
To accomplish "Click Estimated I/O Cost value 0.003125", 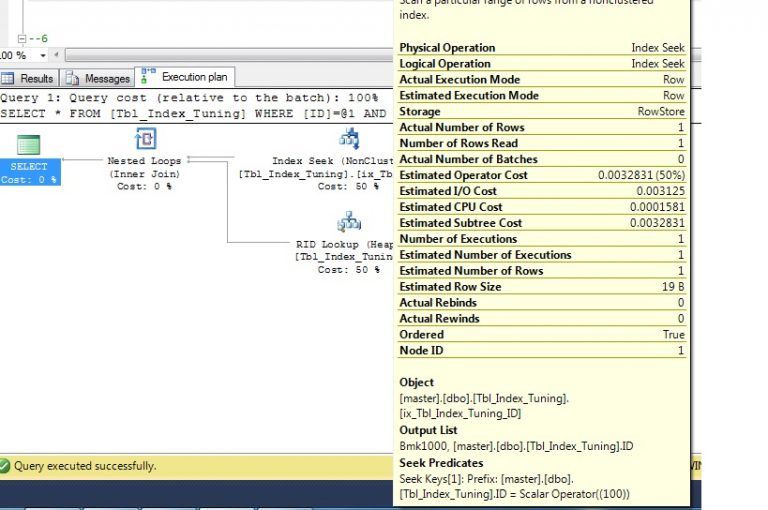I will click(660, 191).
